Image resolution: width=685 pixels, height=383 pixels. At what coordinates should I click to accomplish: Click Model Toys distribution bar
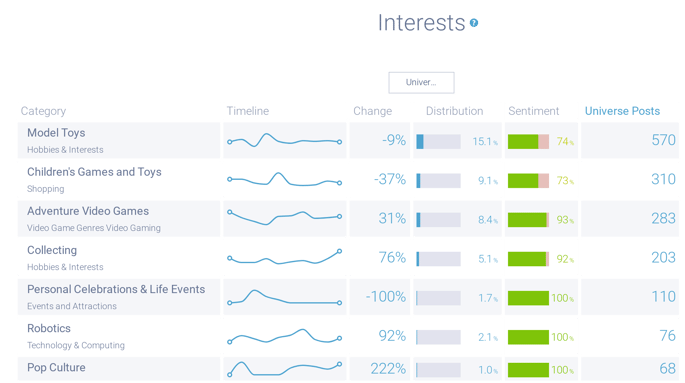coord(438,141)
